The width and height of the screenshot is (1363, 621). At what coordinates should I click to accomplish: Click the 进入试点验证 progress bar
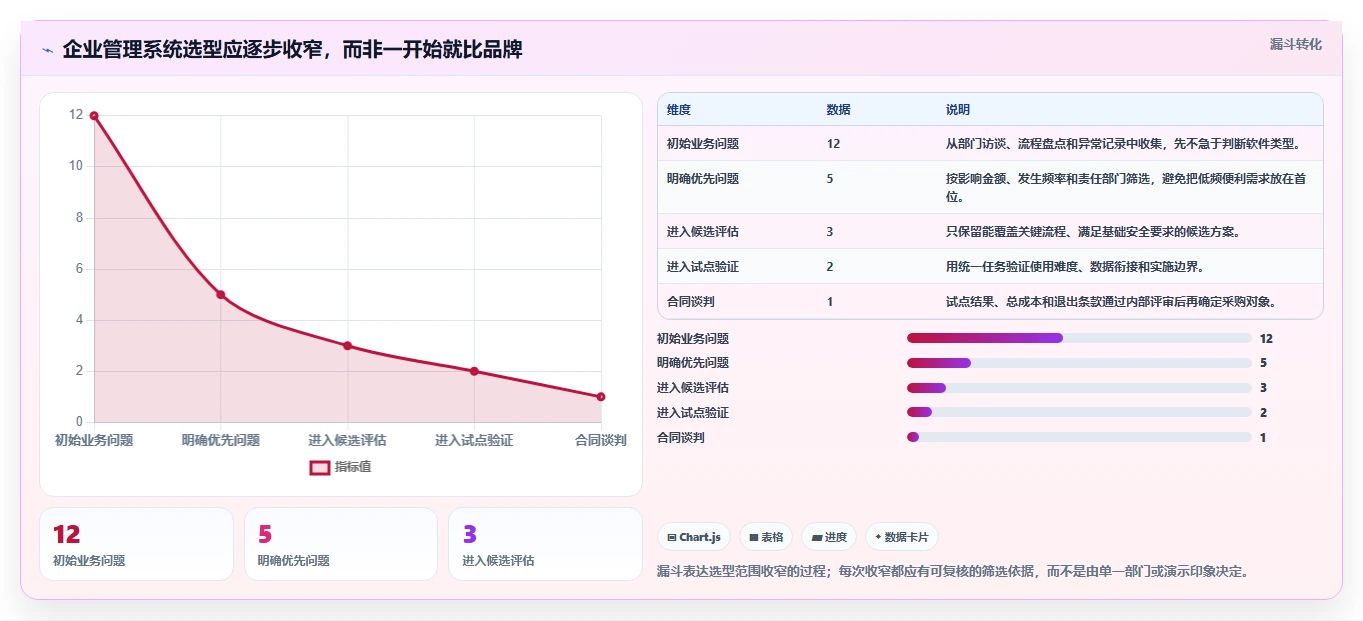1079,413
